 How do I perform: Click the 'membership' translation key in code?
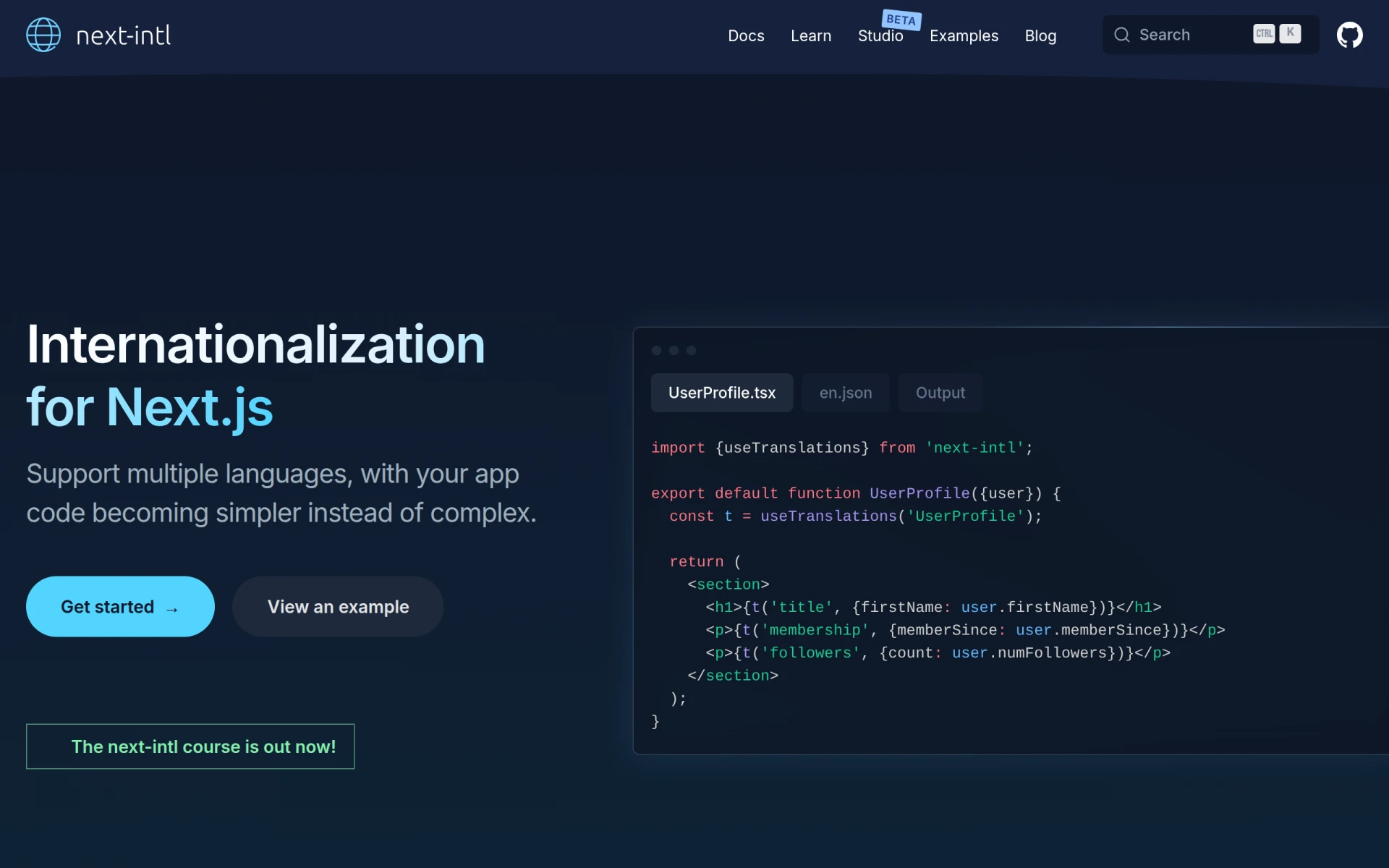point(815,630)
